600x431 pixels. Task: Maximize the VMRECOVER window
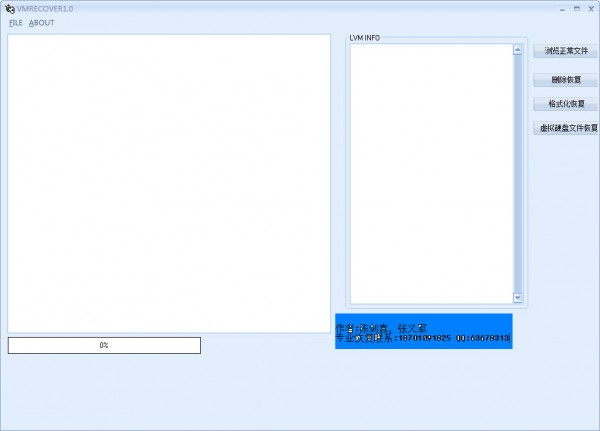577,9
